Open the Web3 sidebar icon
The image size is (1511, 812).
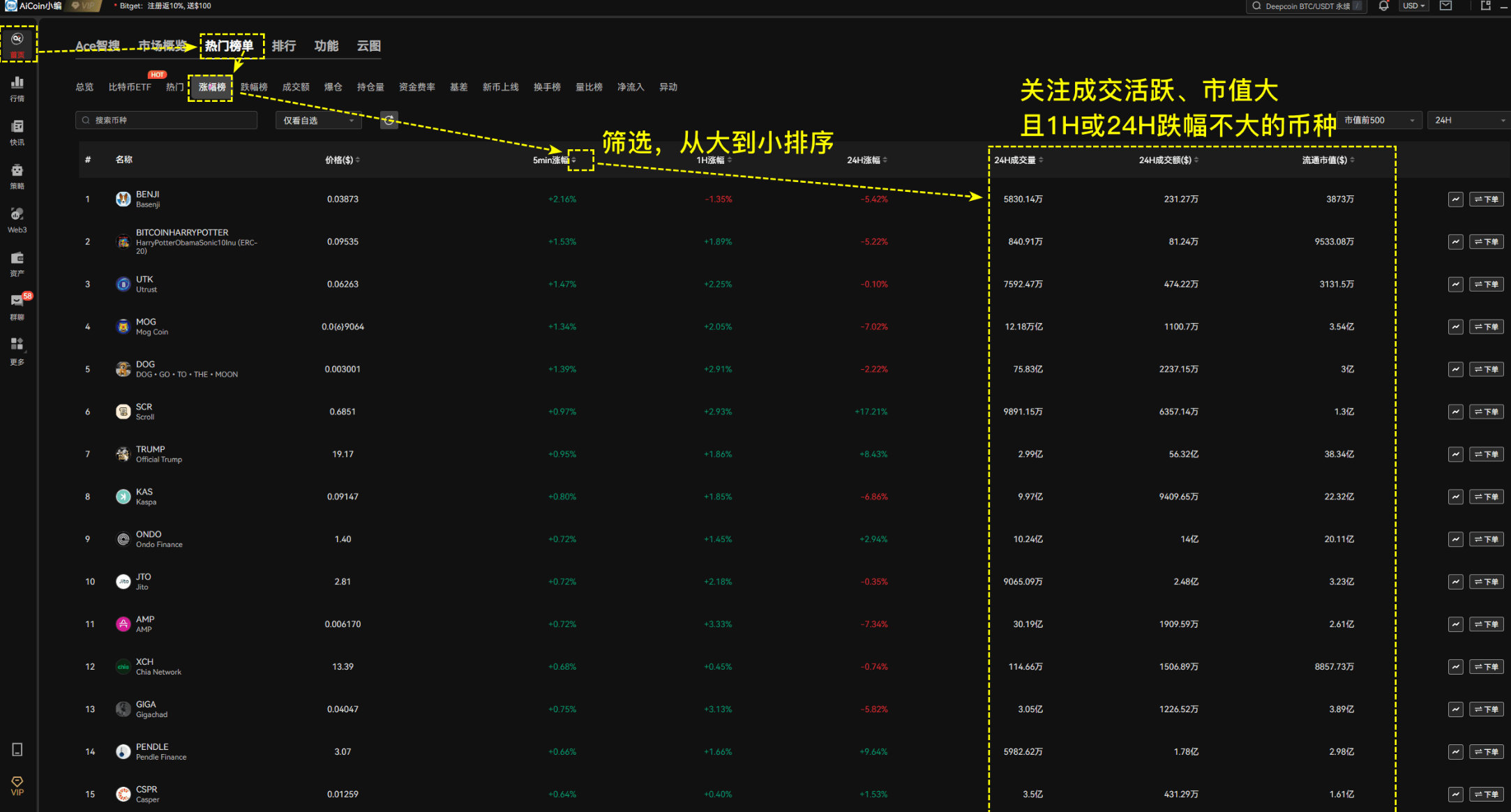coord(17,220)
